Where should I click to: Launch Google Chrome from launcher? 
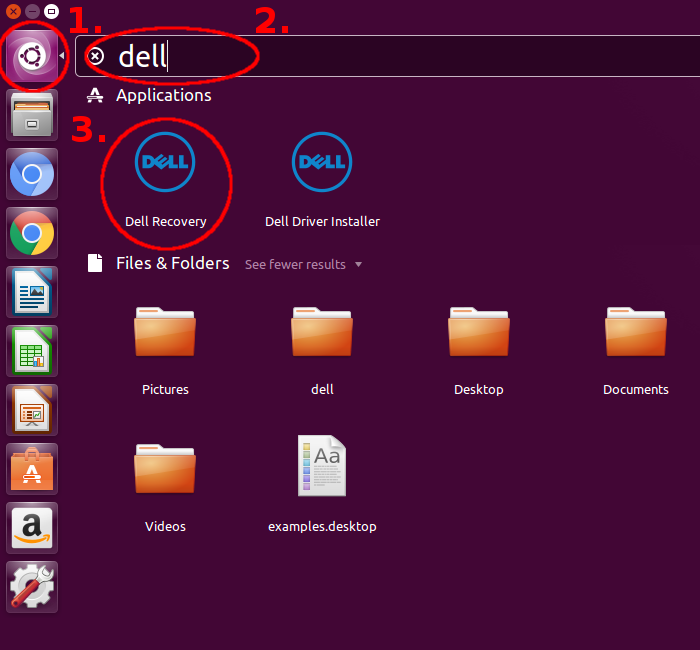tap(32, 235)
